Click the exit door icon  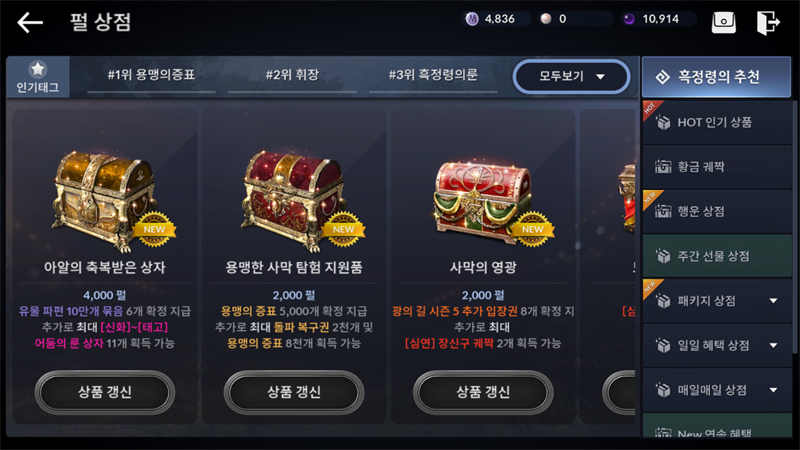point(768,22)
